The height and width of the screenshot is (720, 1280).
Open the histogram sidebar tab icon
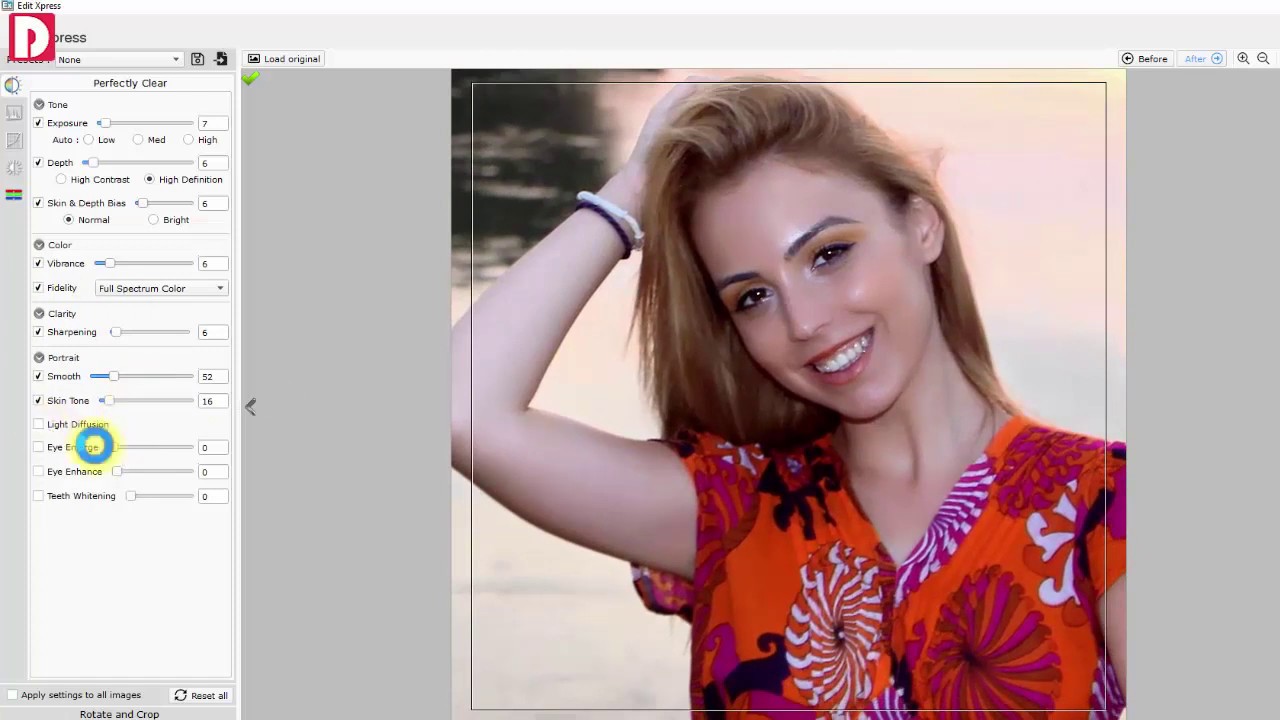coord(14,113)
